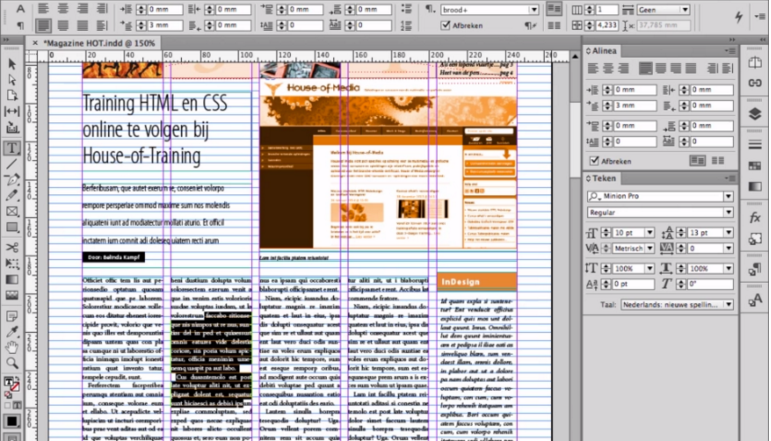The width and height of the screenshot is (771, 441).
Task: Select the Eyedropper tool
Action: click(12, 332)
